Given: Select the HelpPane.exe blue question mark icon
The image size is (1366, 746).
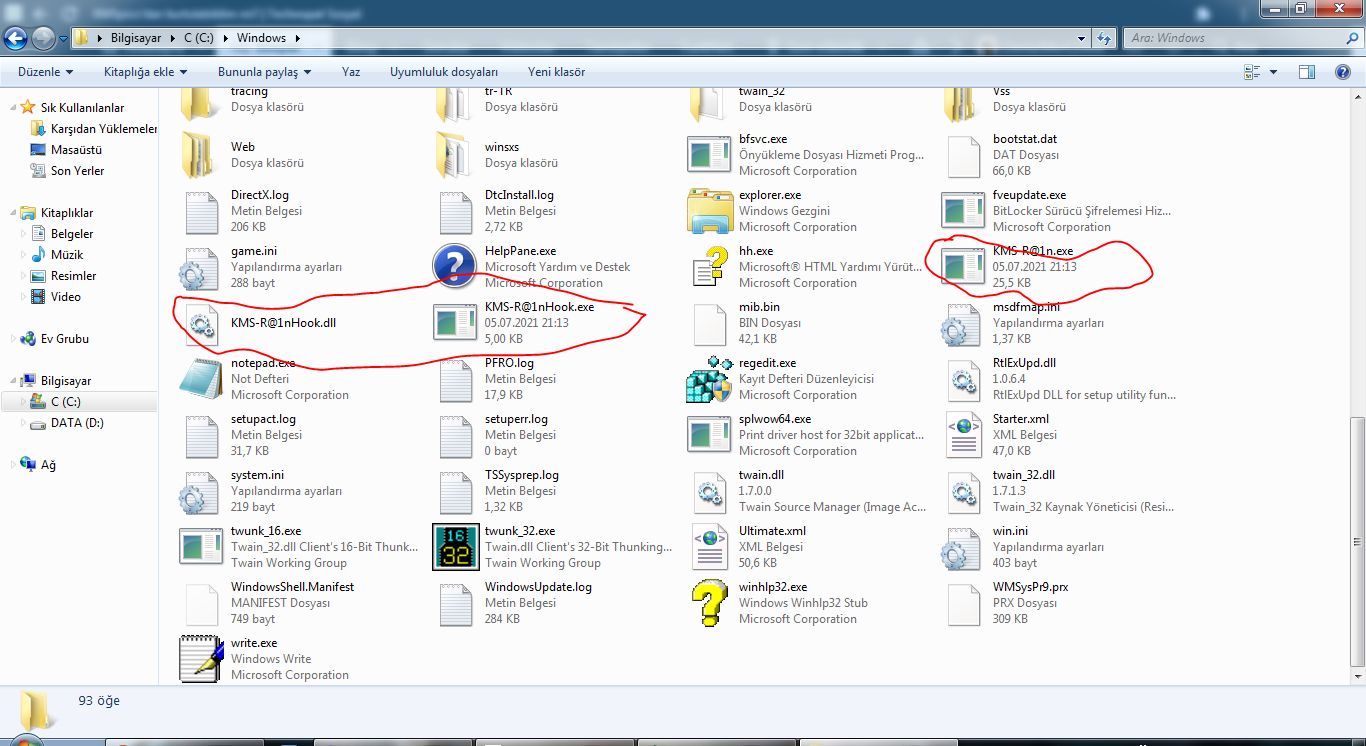Looking at the screenshot, I should [455, 267].
